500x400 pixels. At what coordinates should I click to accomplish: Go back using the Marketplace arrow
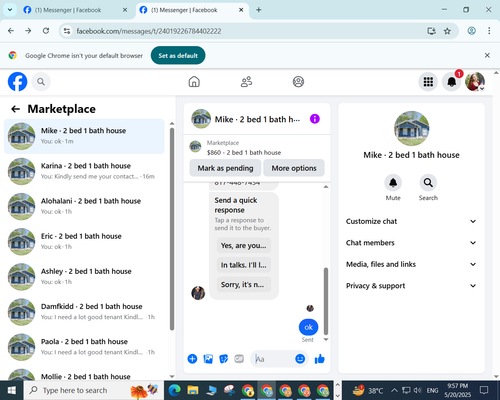coord(15,109)
